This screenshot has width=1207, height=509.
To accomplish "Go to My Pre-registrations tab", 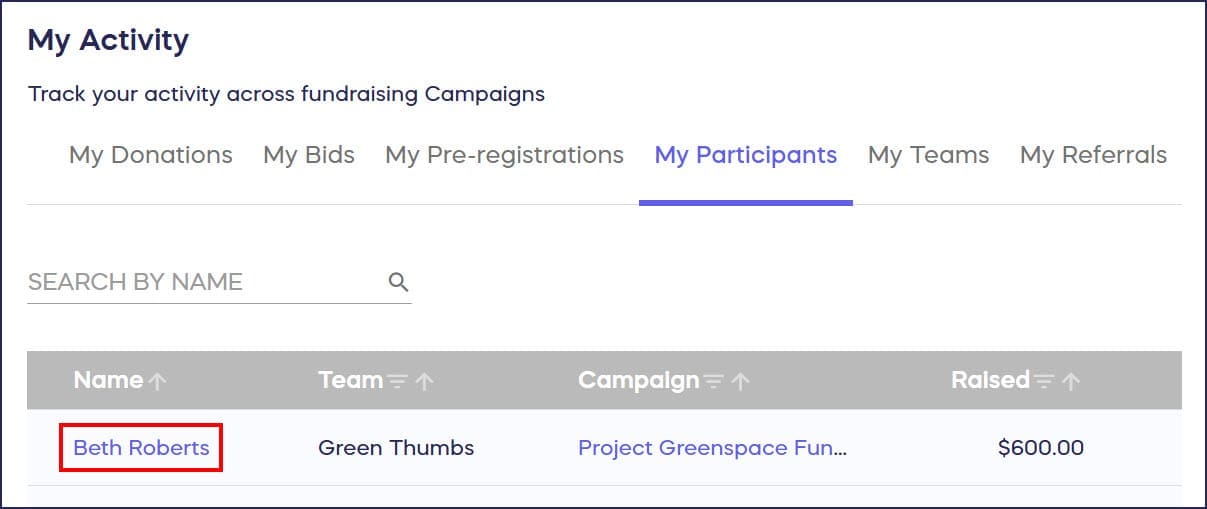I will (x=504, y=155).
